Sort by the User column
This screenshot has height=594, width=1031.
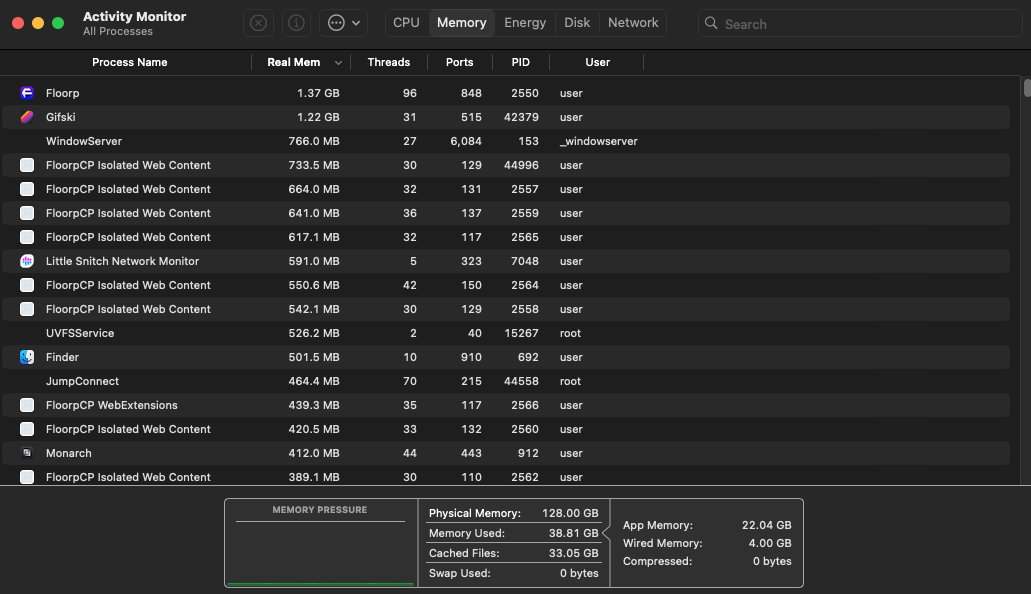tap(597, 62)
